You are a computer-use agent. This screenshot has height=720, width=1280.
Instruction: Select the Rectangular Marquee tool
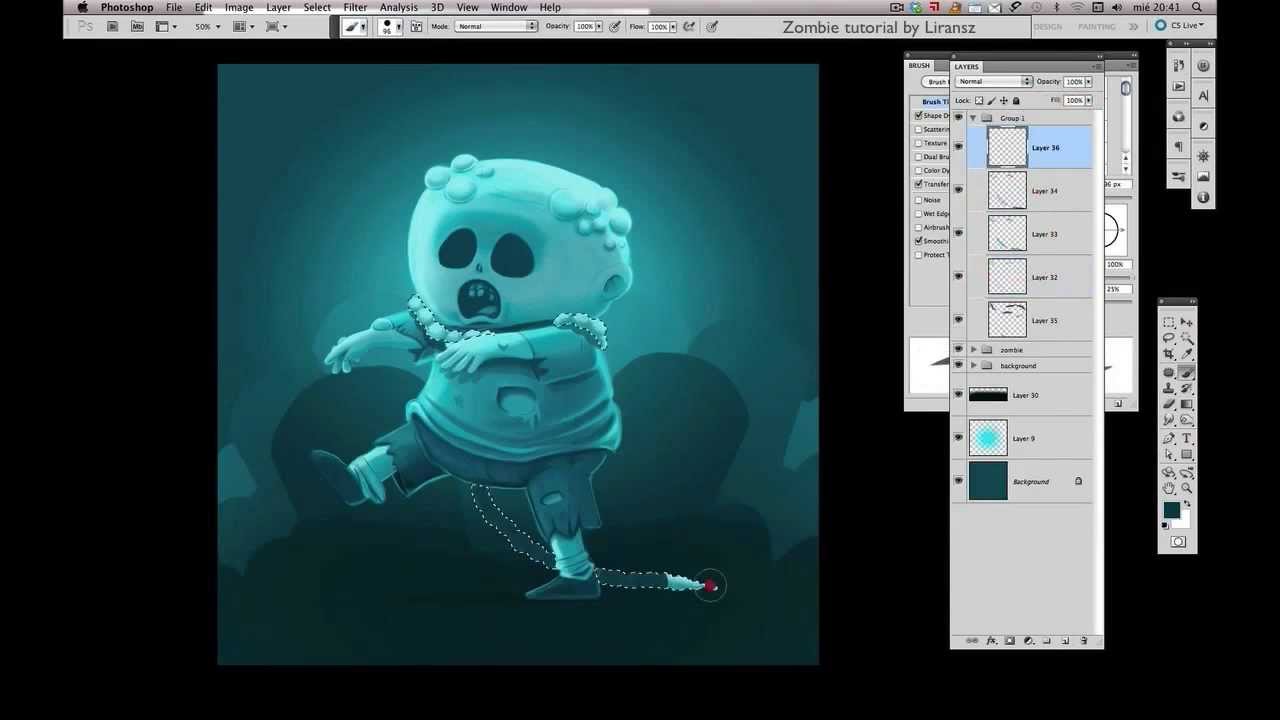(1167, 322)
